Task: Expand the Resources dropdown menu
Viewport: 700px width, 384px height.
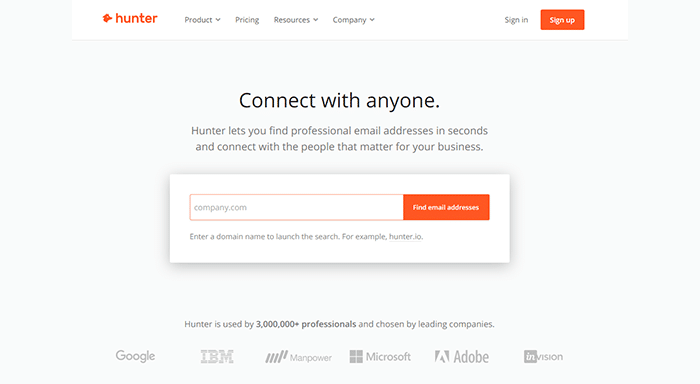Action: click(296, 20)
